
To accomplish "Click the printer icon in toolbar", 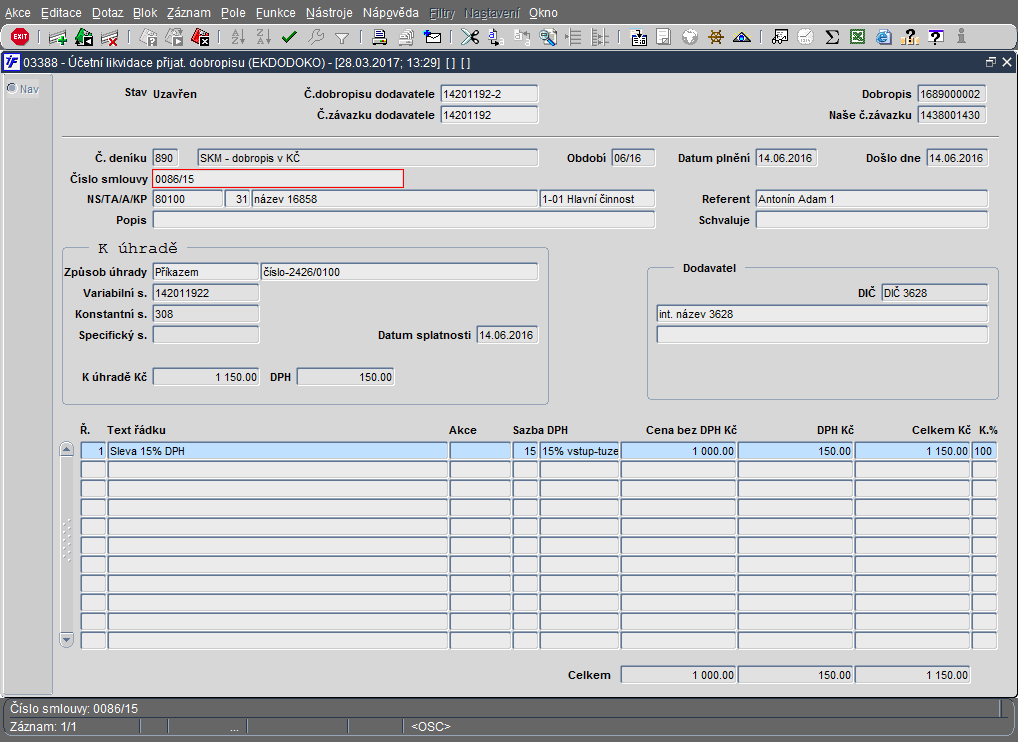I will click(x=380, y=37).
